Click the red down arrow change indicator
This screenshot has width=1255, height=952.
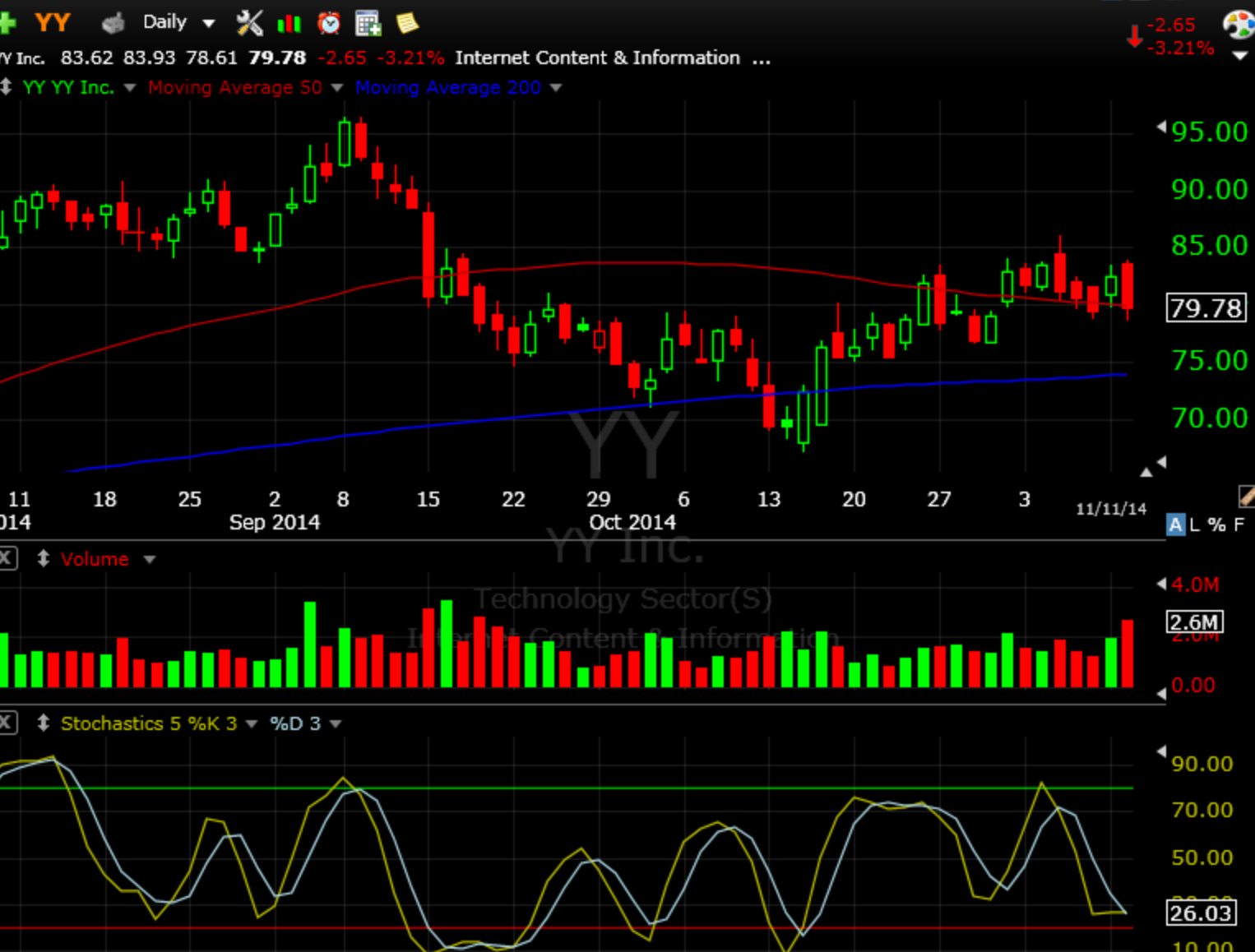(x=1135, y=35)
